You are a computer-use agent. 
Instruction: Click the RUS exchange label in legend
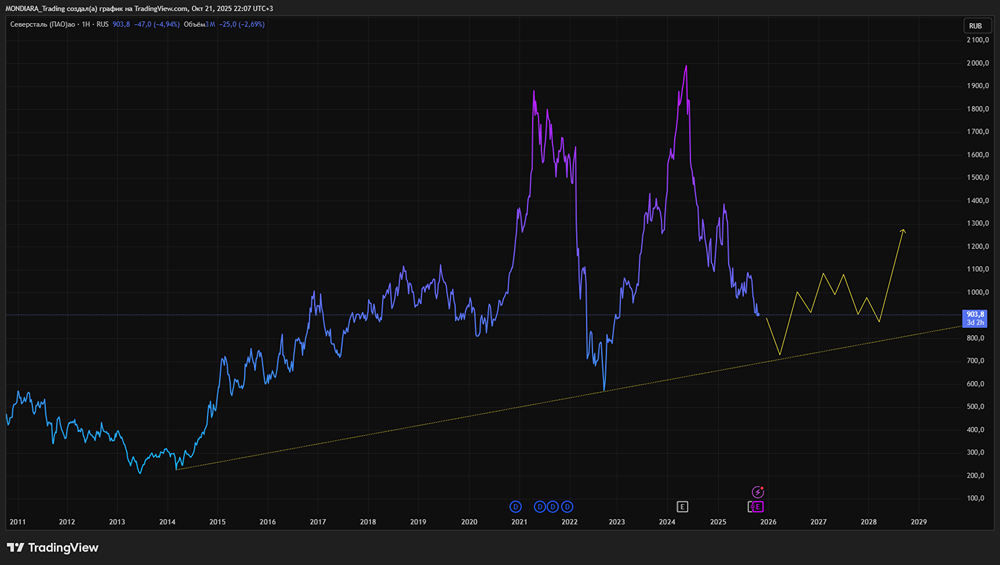103,24
